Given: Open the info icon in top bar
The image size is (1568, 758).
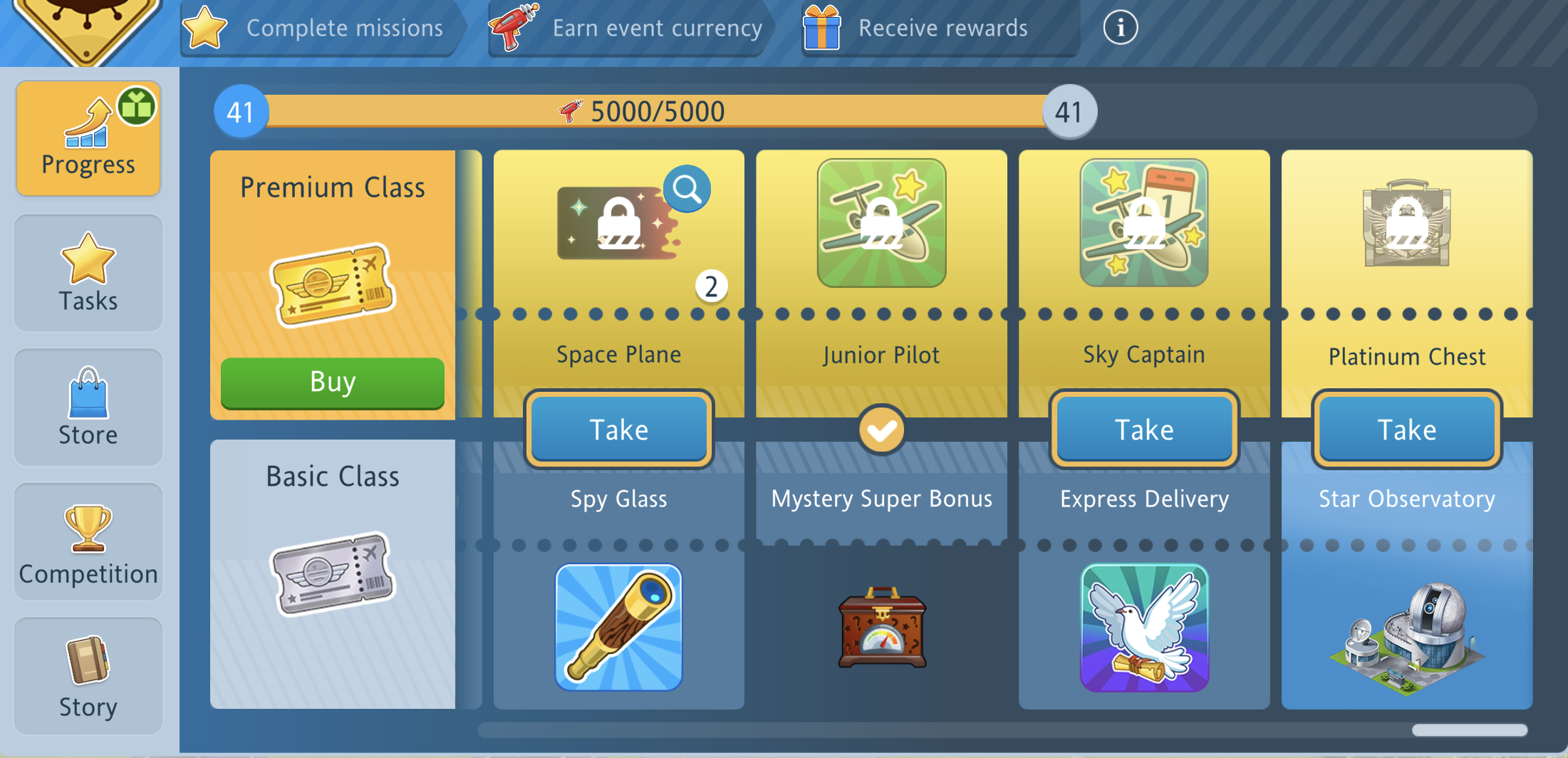Looking at the screenshot, I should (1120, 28).
